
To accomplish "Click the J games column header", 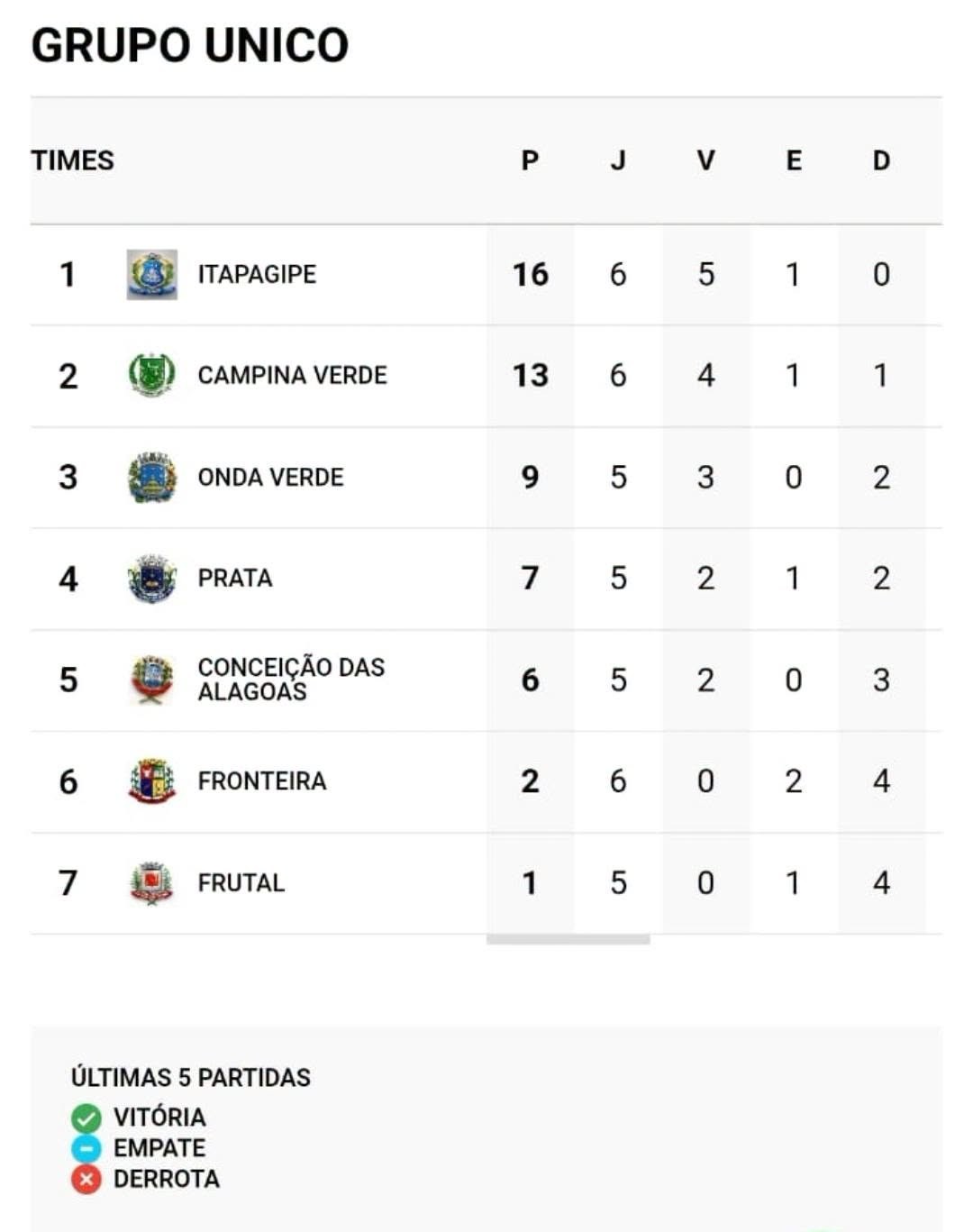I will [618, 160].
